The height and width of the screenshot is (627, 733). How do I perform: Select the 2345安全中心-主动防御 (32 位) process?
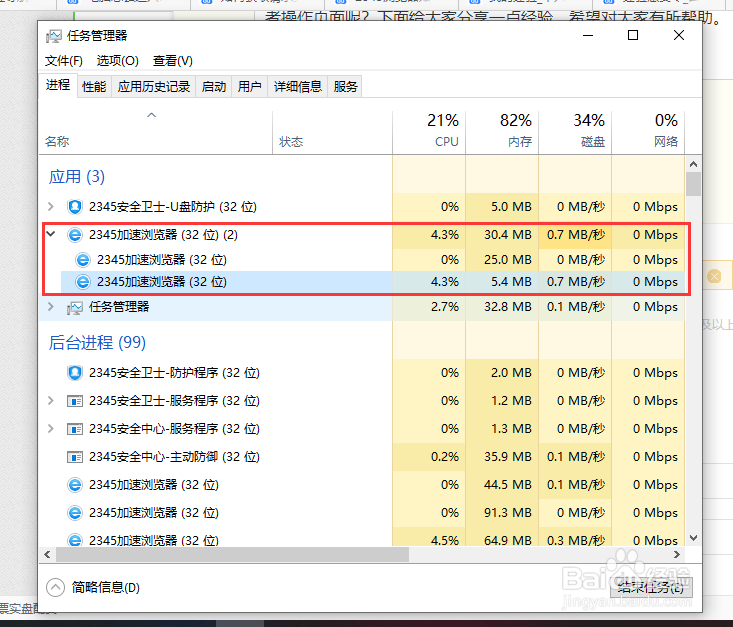[x=174, y=457]
